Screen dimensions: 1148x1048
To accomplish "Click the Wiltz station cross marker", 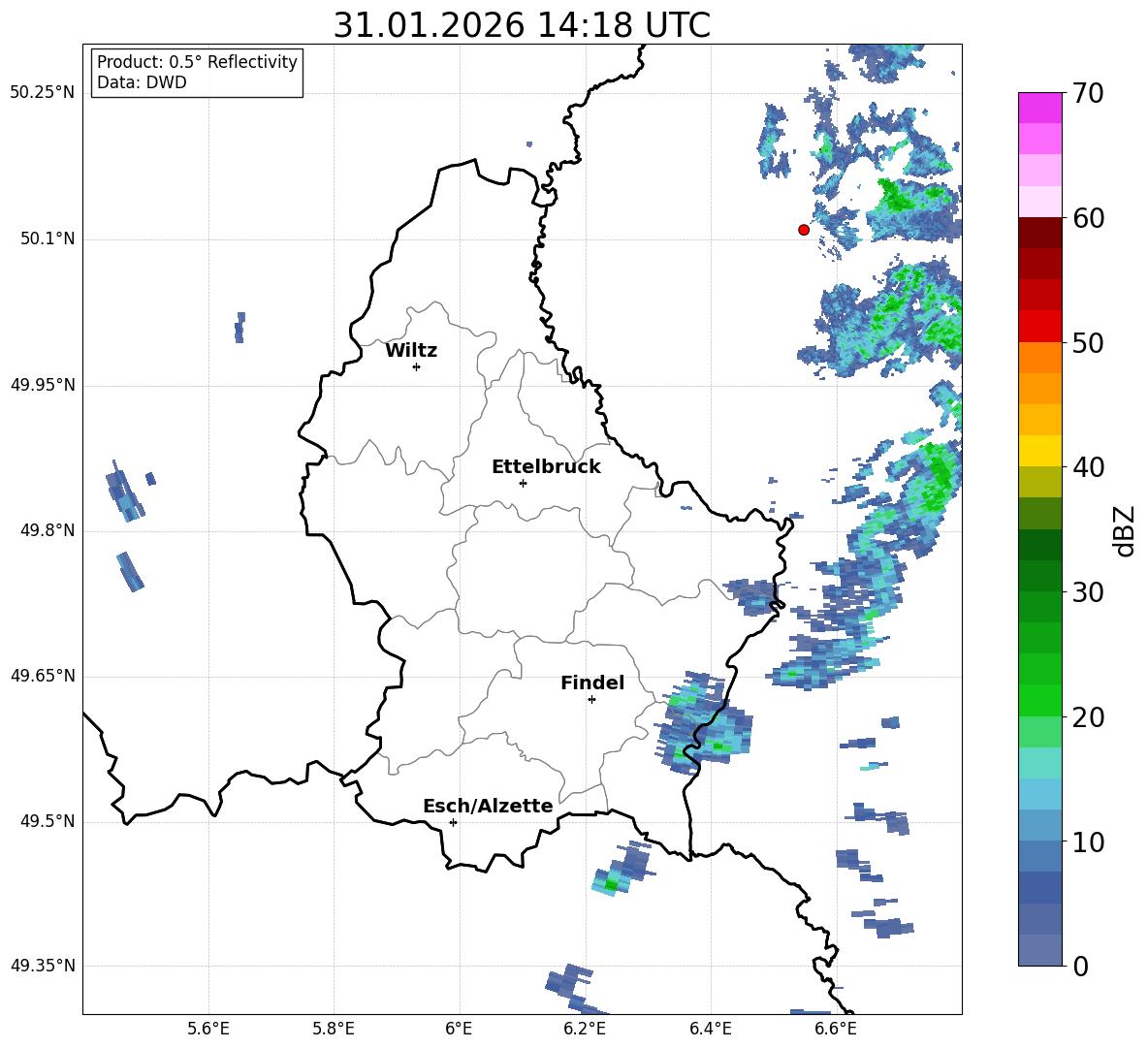I will tap(417, 366).
